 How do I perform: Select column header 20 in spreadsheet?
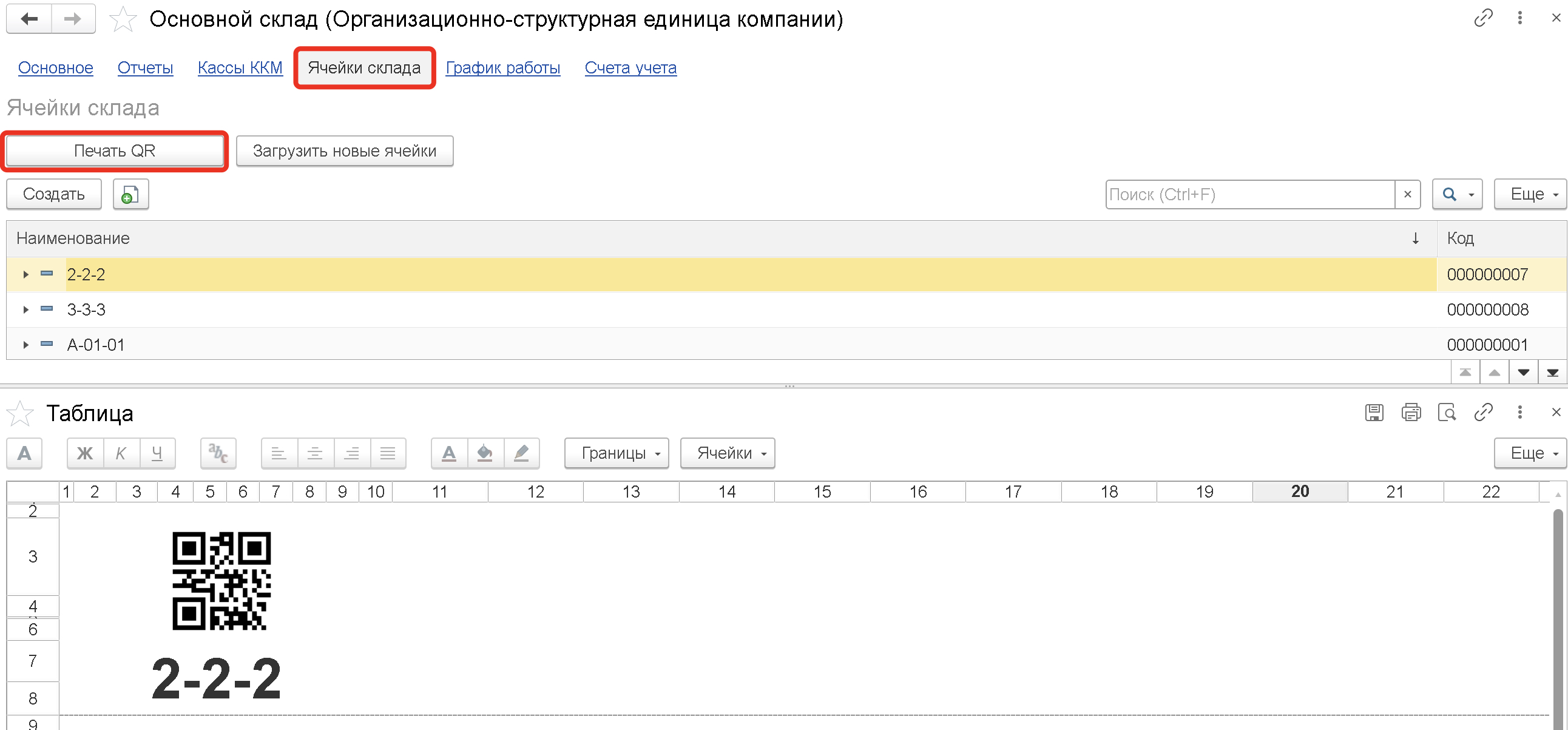coord(1300,492)
